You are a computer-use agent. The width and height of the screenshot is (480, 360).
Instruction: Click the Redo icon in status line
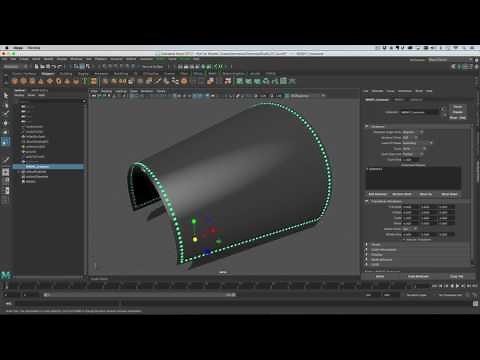[x=60, y=66]
